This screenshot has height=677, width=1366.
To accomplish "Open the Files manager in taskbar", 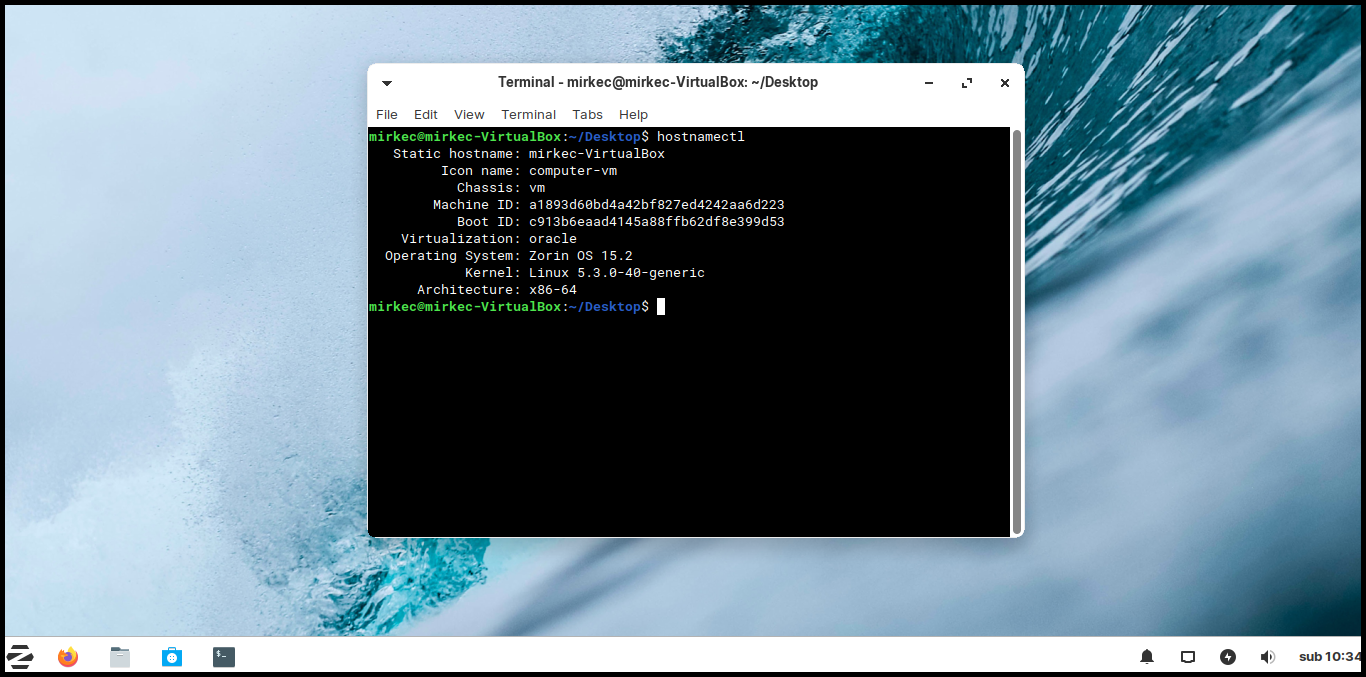I will point(120,657).
